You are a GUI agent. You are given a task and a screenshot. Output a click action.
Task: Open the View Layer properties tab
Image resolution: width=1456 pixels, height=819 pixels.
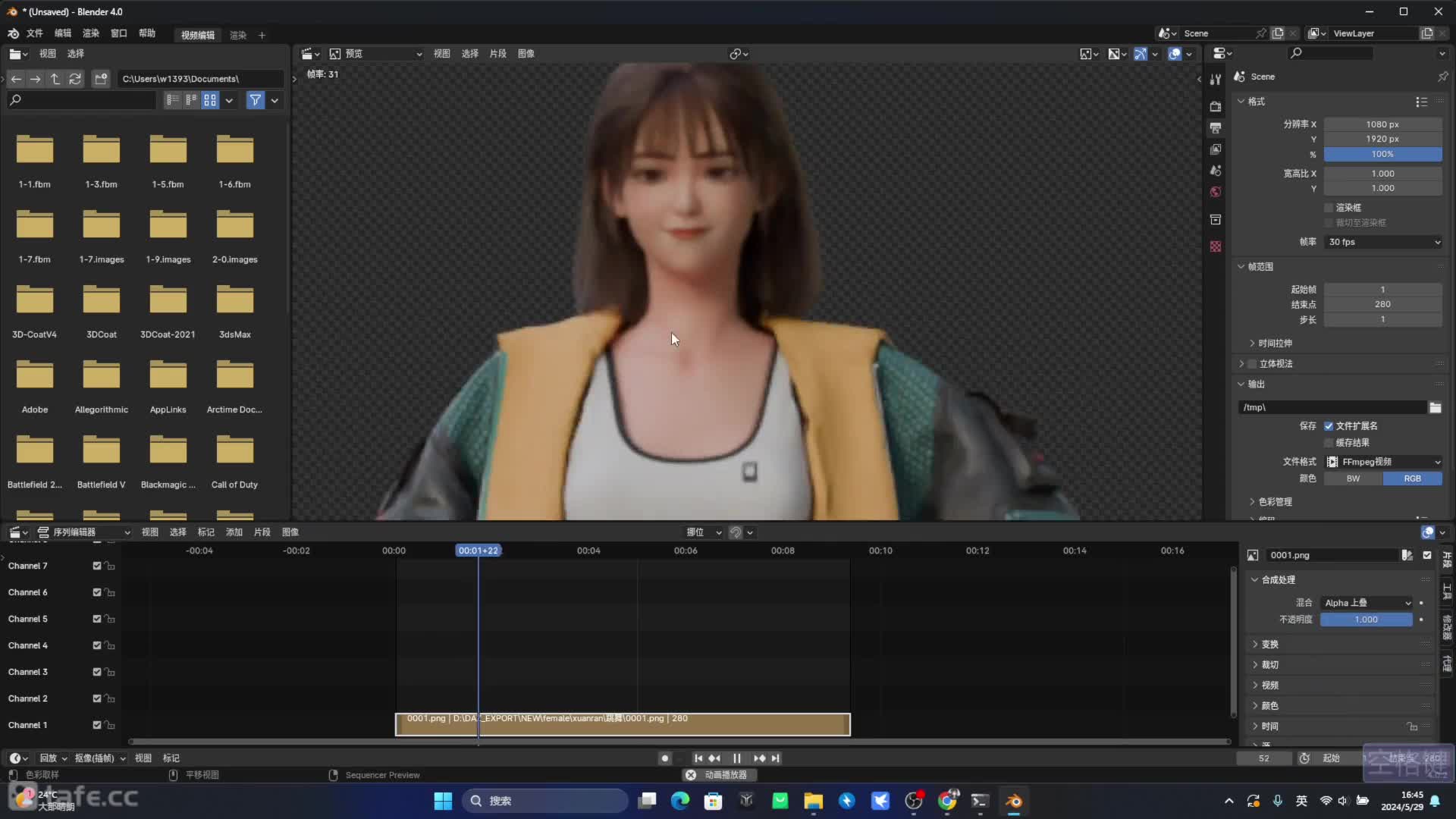coord(1216,149)
